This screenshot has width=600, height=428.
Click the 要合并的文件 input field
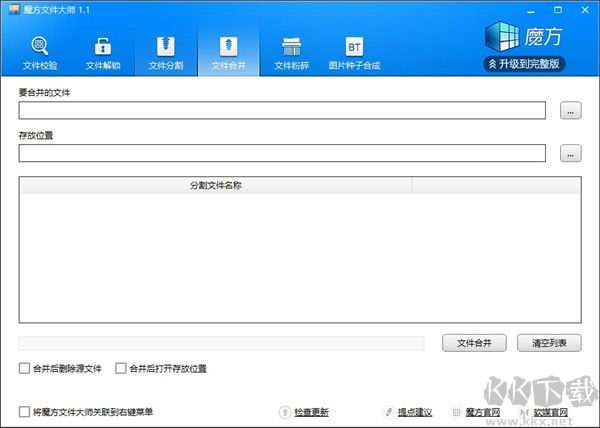tap(281, 111)
